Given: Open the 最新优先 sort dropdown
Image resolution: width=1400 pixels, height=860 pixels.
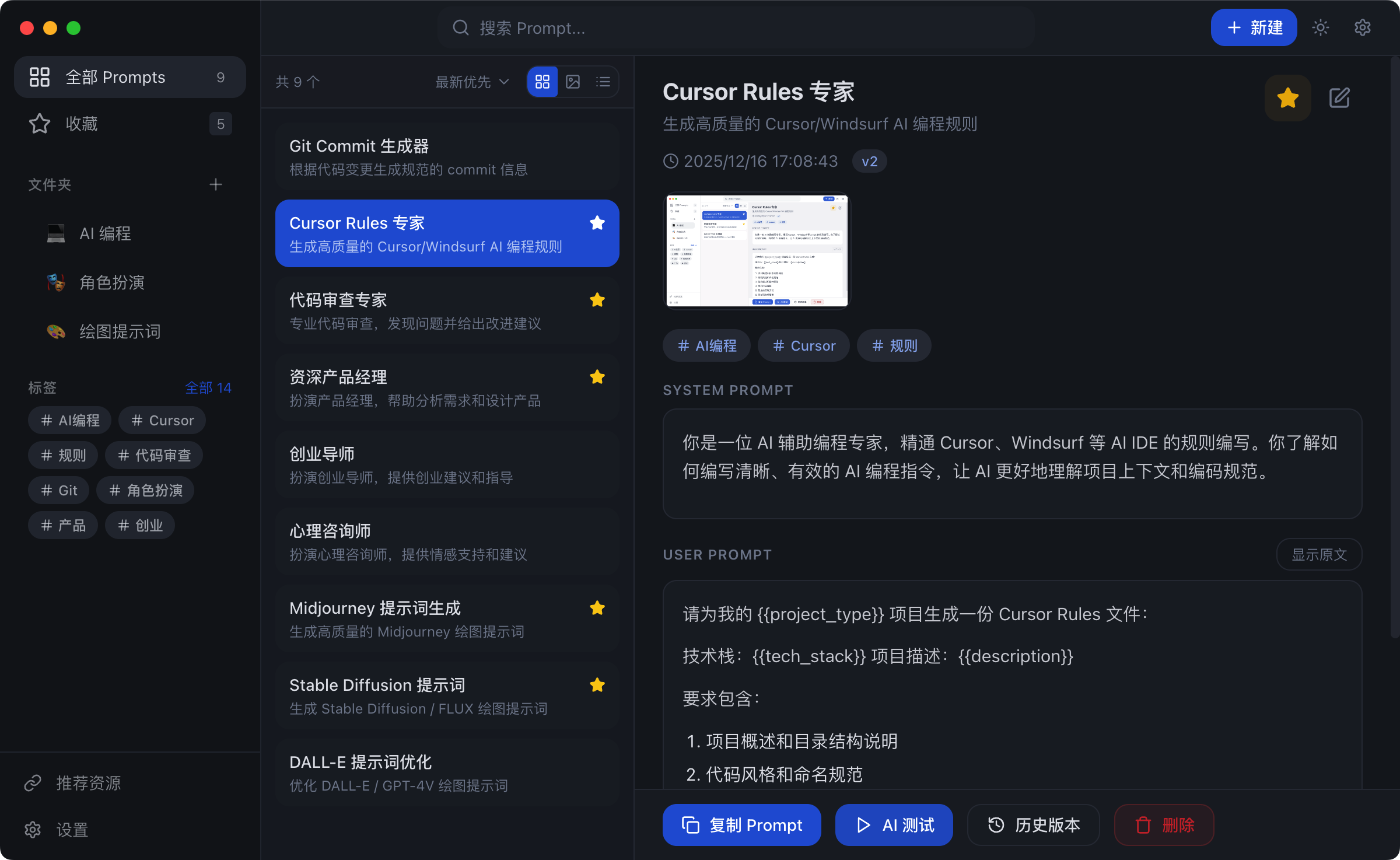Looking at the screenshot, I should (470, 82).
